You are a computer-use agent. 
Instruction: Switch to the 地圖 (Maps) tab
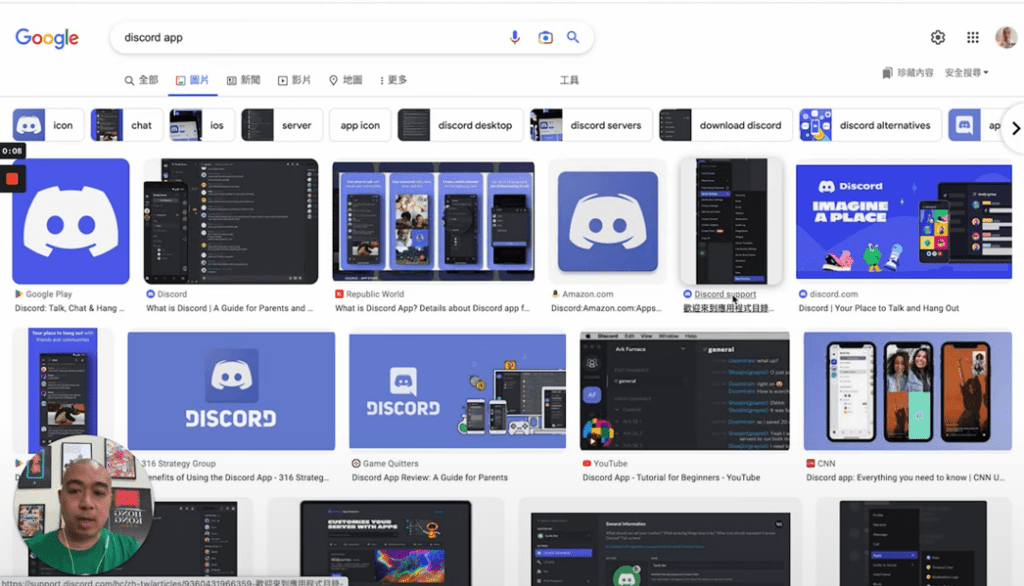(345, 80)
